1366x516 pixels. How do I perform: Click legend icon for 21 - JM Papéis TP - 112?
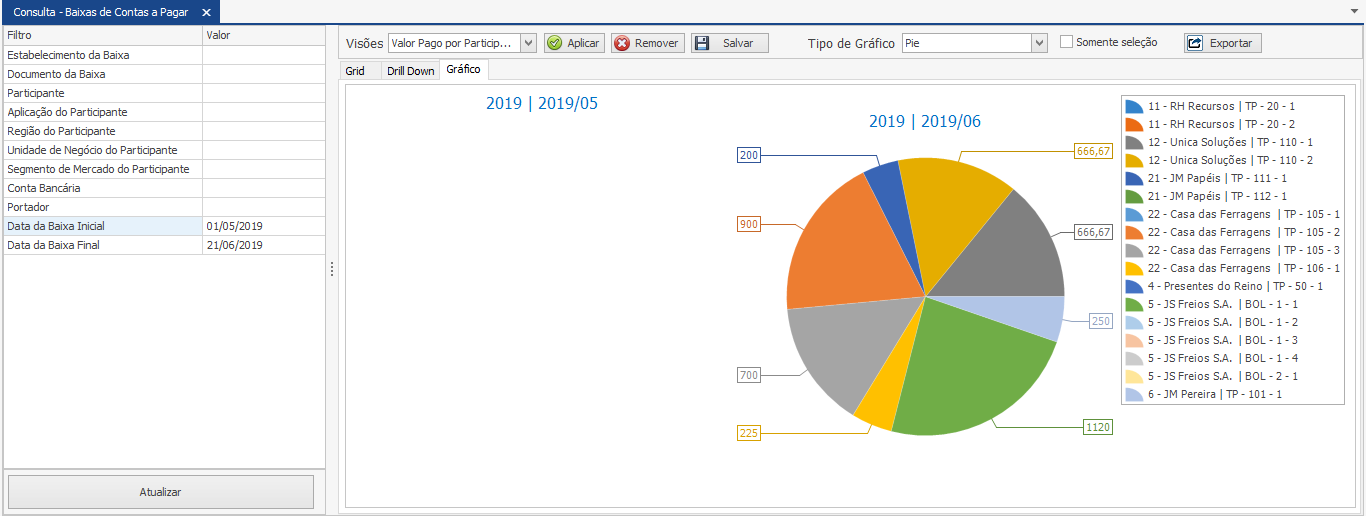[x=1133, y=196]
